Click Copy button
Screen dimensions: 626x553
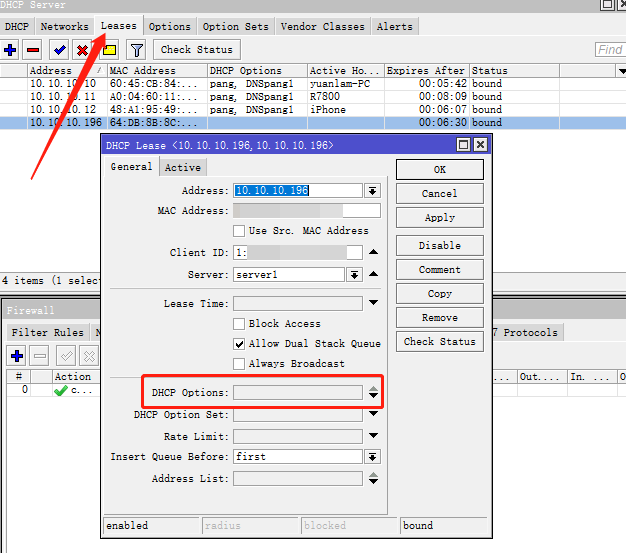pyautogui.click(x=440, y=293)
